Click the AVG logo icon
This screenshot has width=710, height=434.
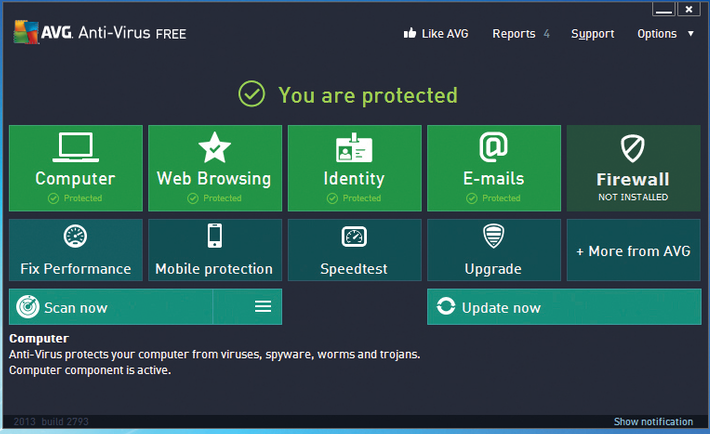pyautogui.click(x=26, y=32)
